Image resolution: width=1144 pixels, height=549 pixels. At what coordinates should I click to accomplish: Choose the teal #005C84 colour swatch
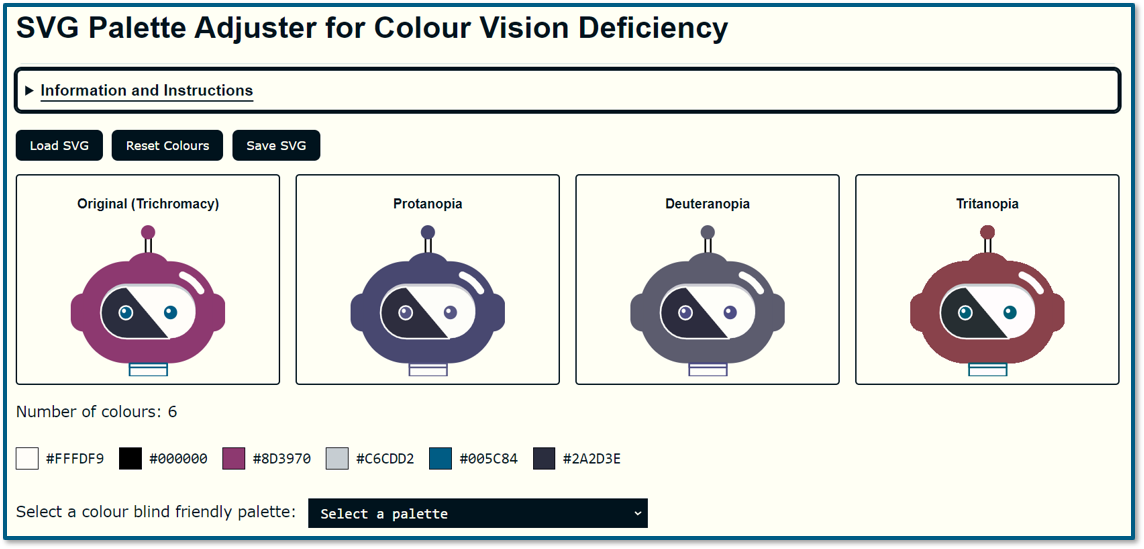tap(441, 459)
